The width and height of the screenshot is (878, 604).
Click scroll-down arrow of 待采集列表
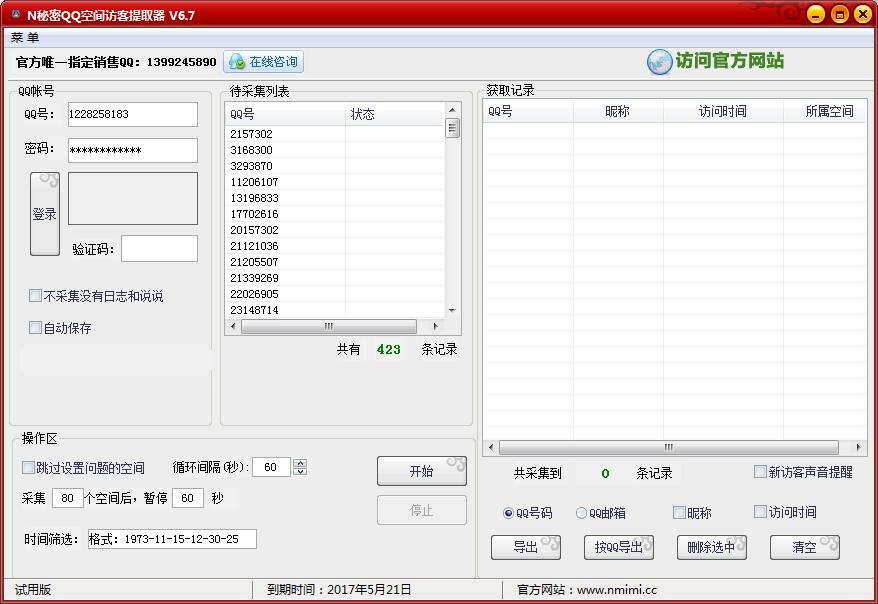coord(452,310)
